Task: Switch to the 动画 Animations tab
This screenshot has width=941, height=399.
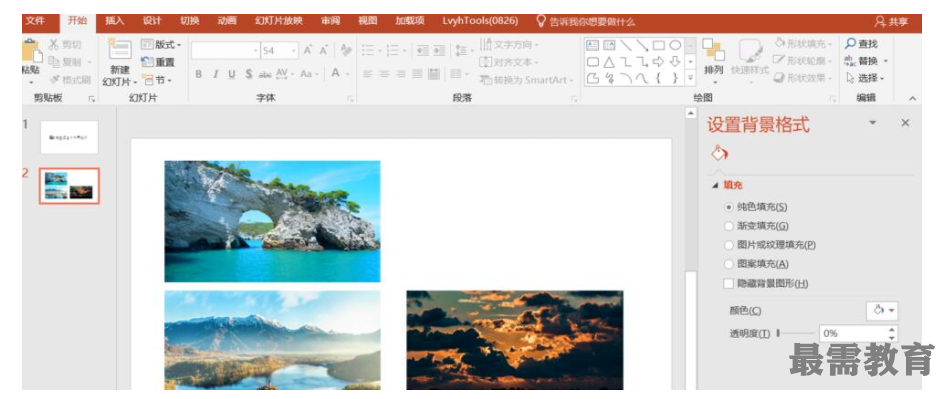Action: (227, 21)
